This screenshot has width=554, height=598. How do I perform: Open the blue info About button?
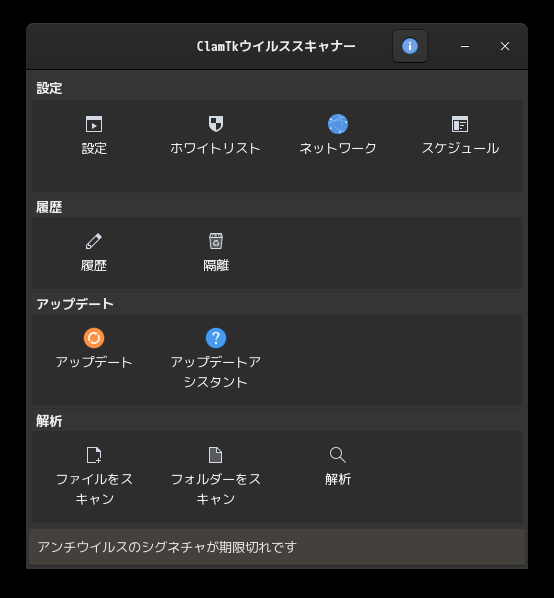(410, 46)
